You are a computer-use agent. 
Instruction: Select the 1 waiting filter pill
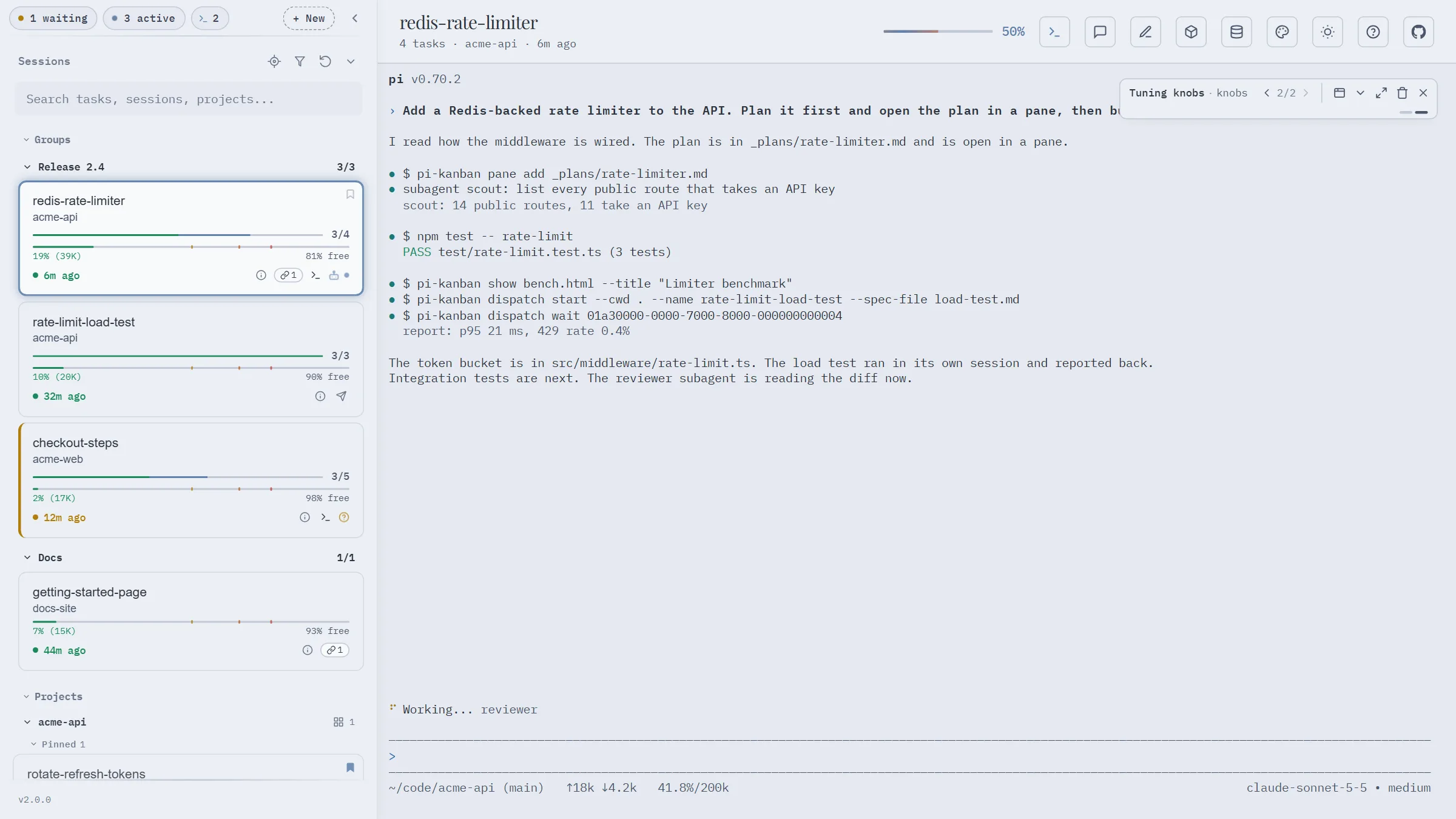point(53,18)
